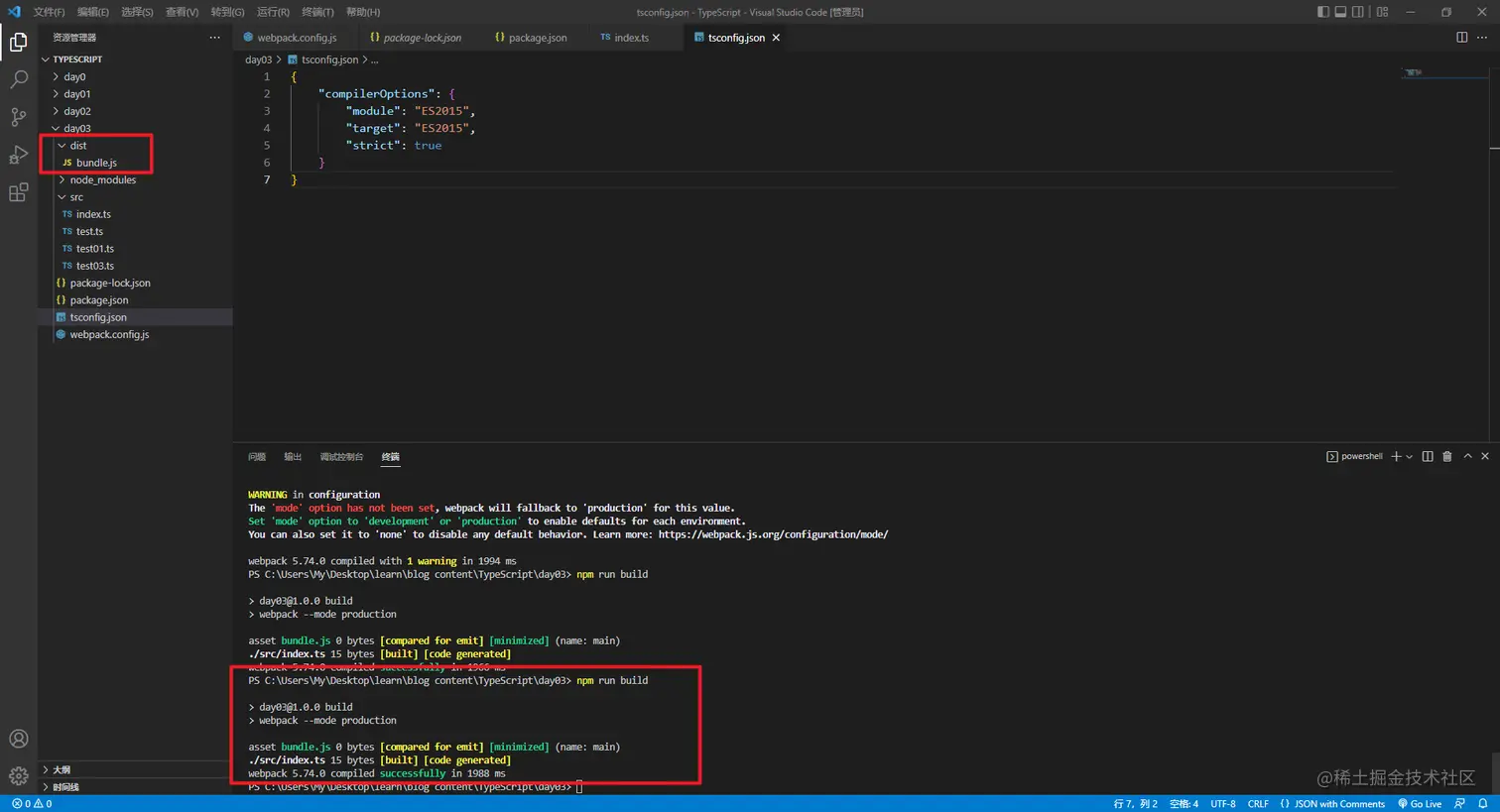Toggle the primary side bar visibility

[x=1322, y=12]
